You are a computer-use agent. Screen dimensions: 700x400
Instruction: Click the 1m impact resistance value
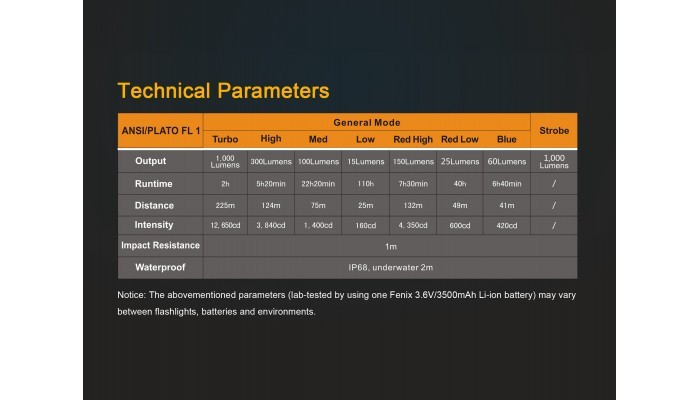click(390, 246)
